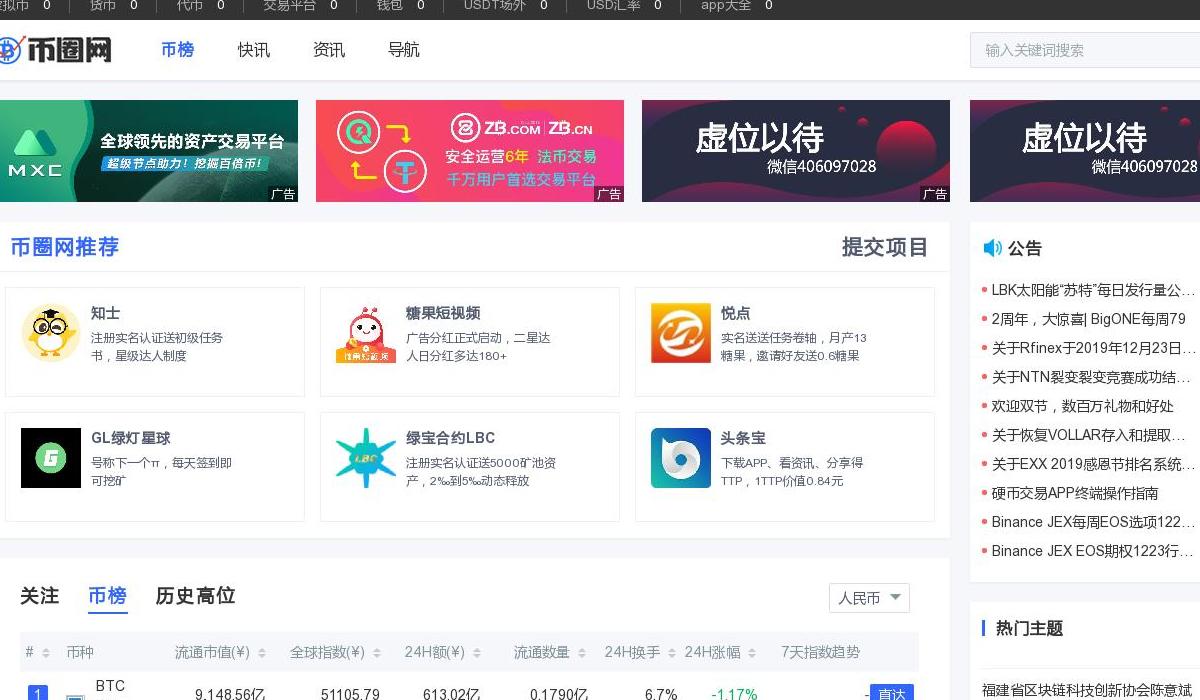Click 钱包 in the top stats bar

389,5
